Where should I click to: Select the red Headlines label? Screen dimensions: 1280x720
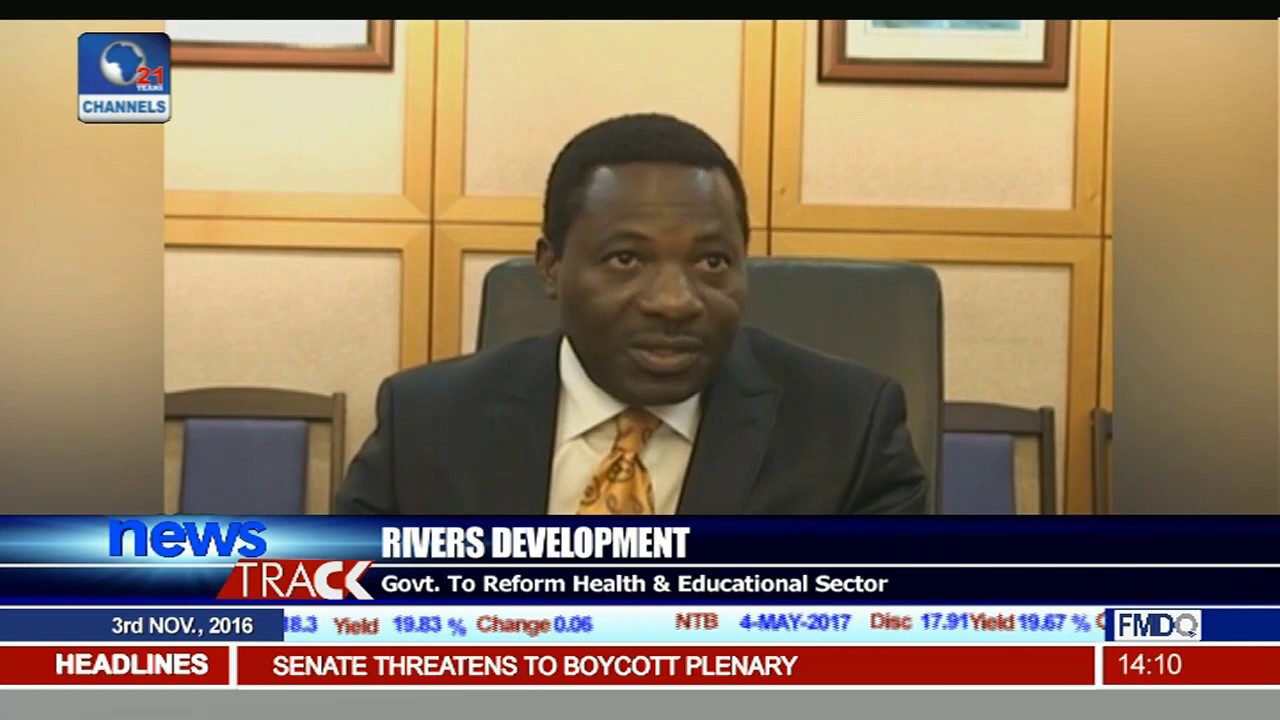click(131, 665)
